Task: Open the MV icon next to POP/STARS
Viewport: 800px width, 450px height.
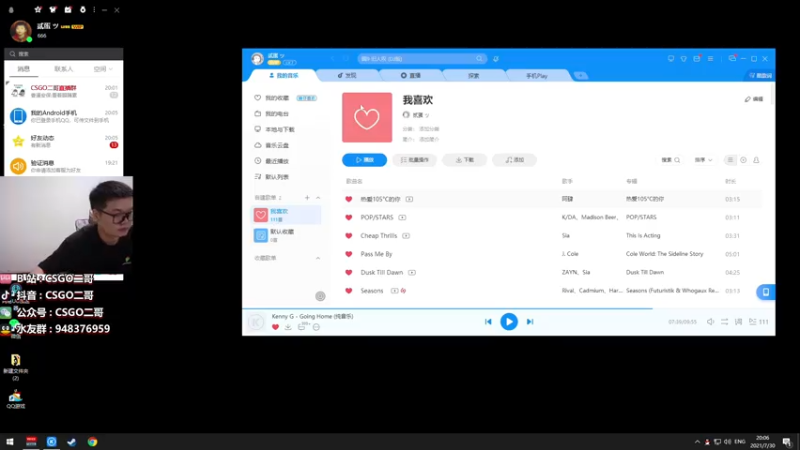Action: [x=402, y=217]
